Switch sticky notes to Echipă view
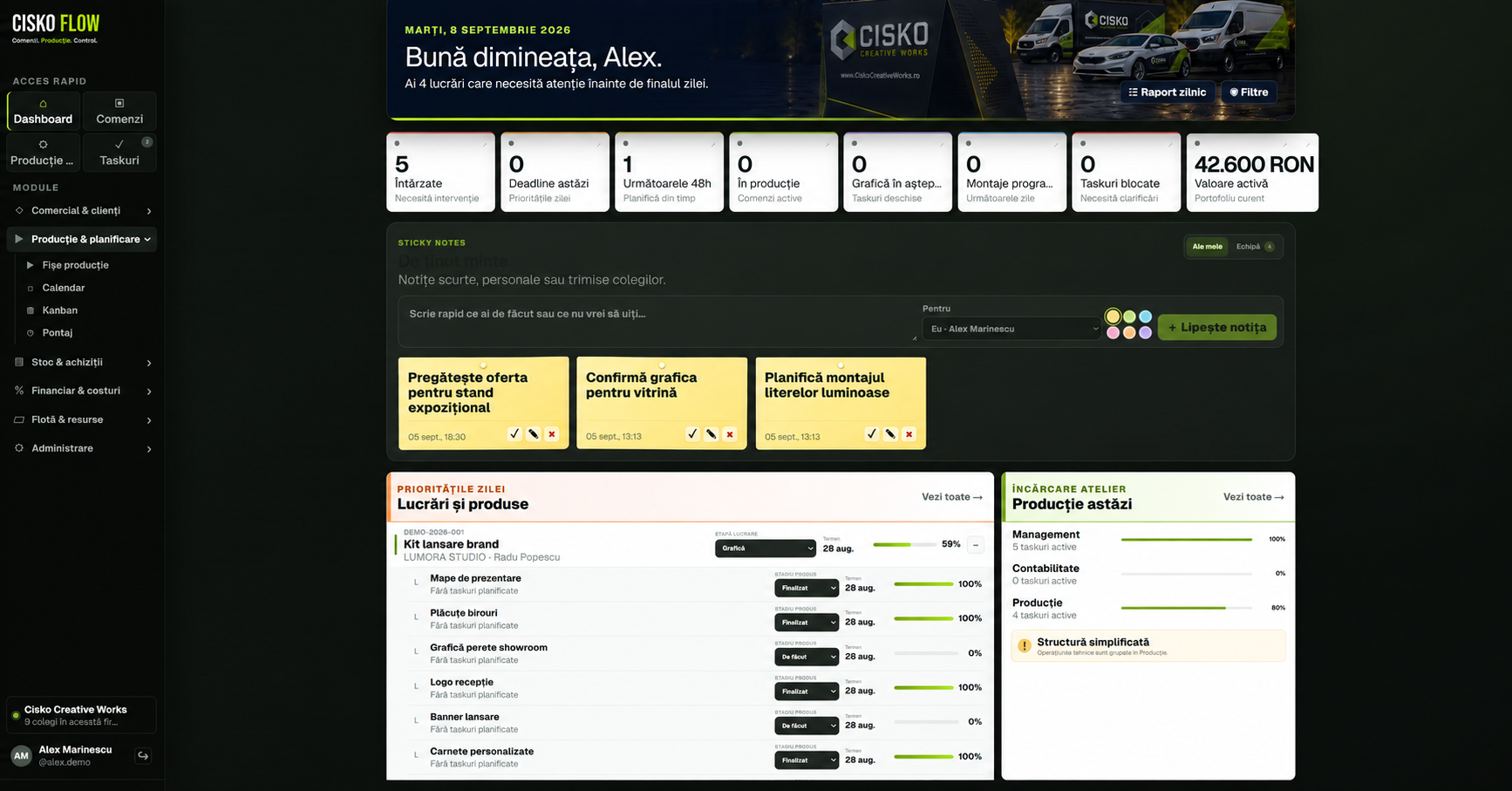Viewport: 1512px width, 791px height. [x=1255, y=247]
